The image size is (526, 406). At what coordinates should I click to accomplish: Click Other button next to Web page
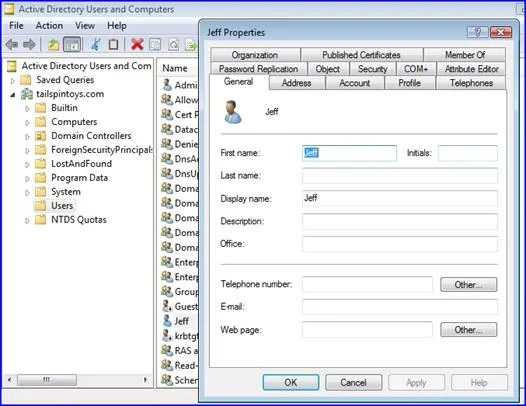(x=468, y=330)
